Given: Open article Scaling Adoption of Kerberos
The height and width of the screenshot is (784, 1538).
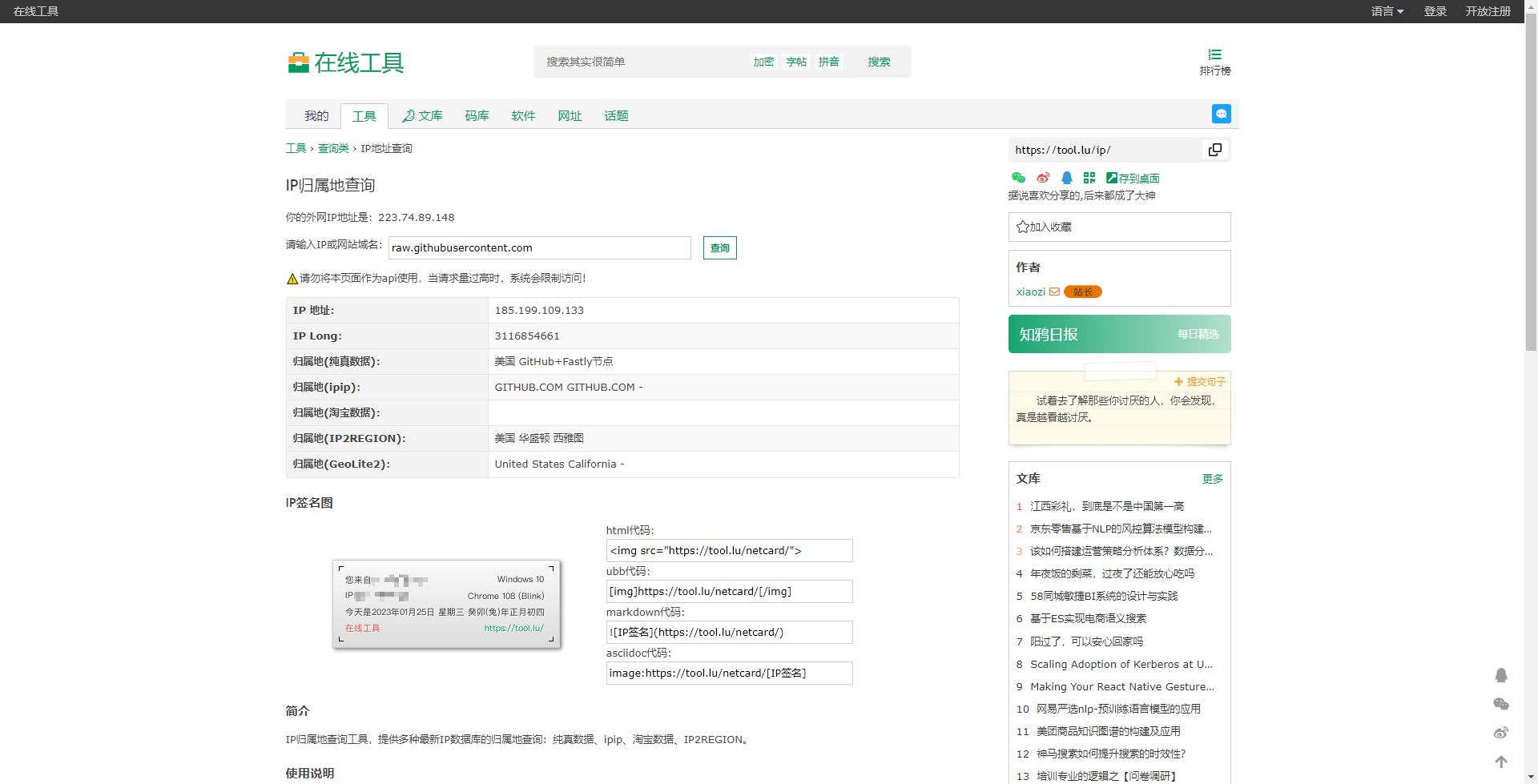Looking at the screenshot, I should [1121, 664].
